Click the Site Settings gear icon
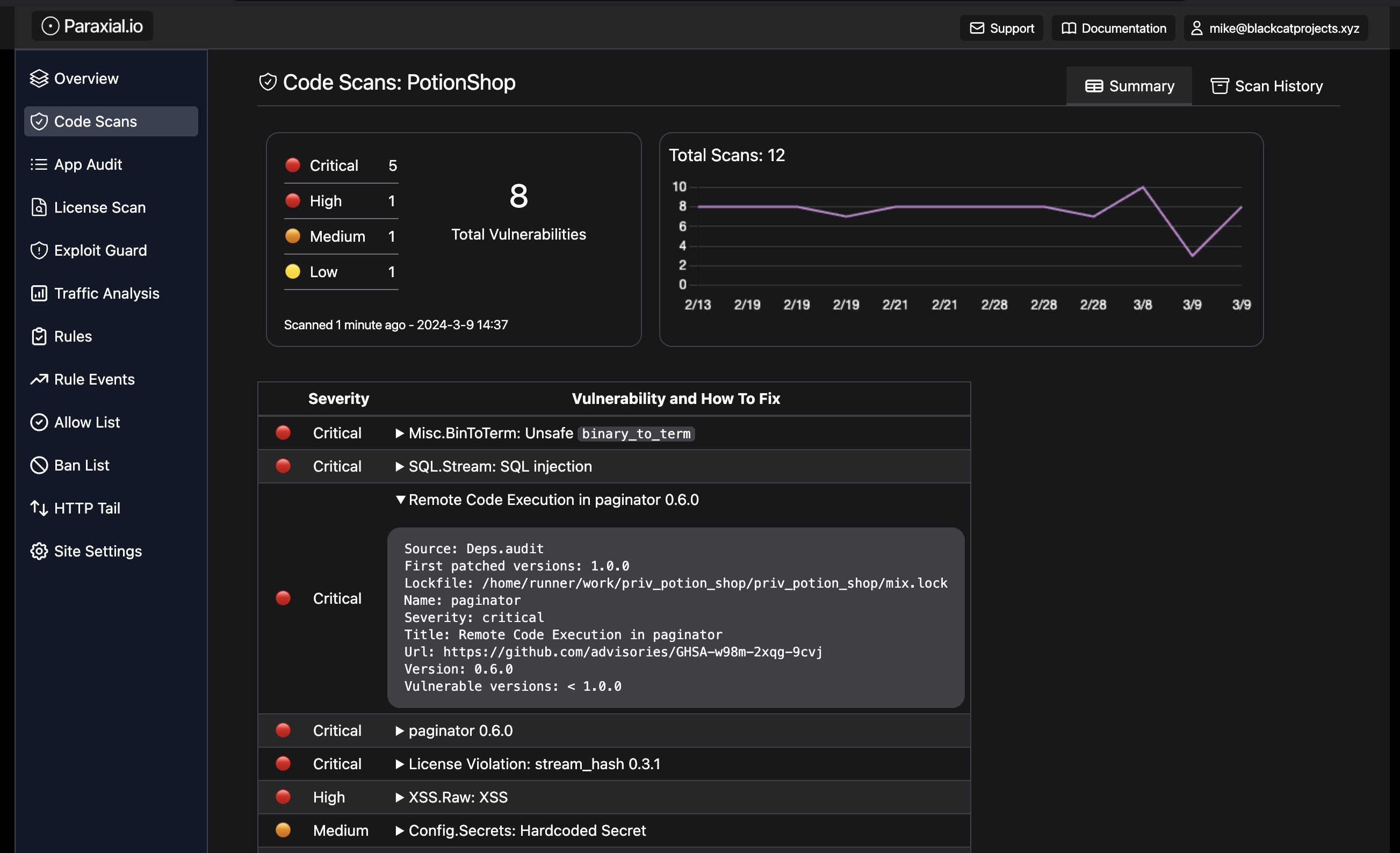This screenshot has width=1400, height=853. [39, 551]
